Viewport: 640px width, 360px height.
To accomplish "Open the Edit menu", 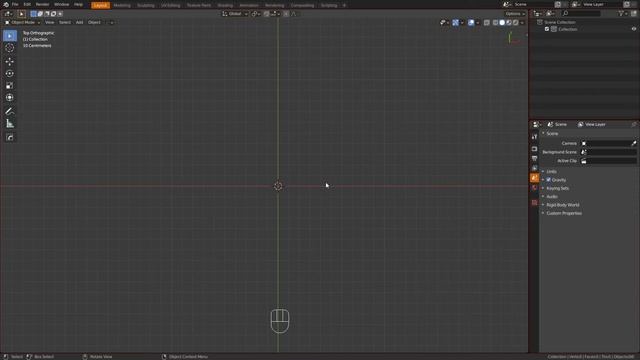I will click(x=27, y=4).
